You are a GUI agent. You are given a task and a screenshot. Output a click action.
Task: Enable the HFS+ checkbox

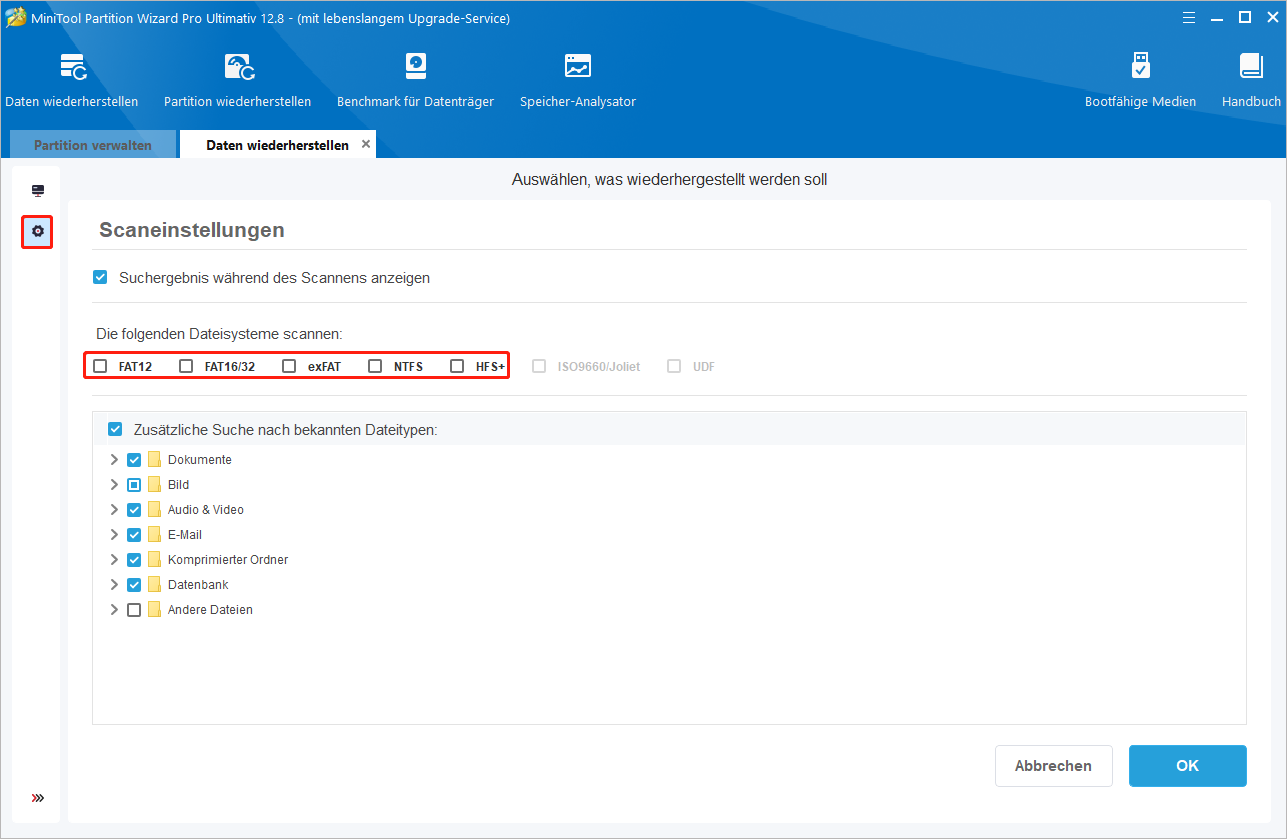[457, 366]
